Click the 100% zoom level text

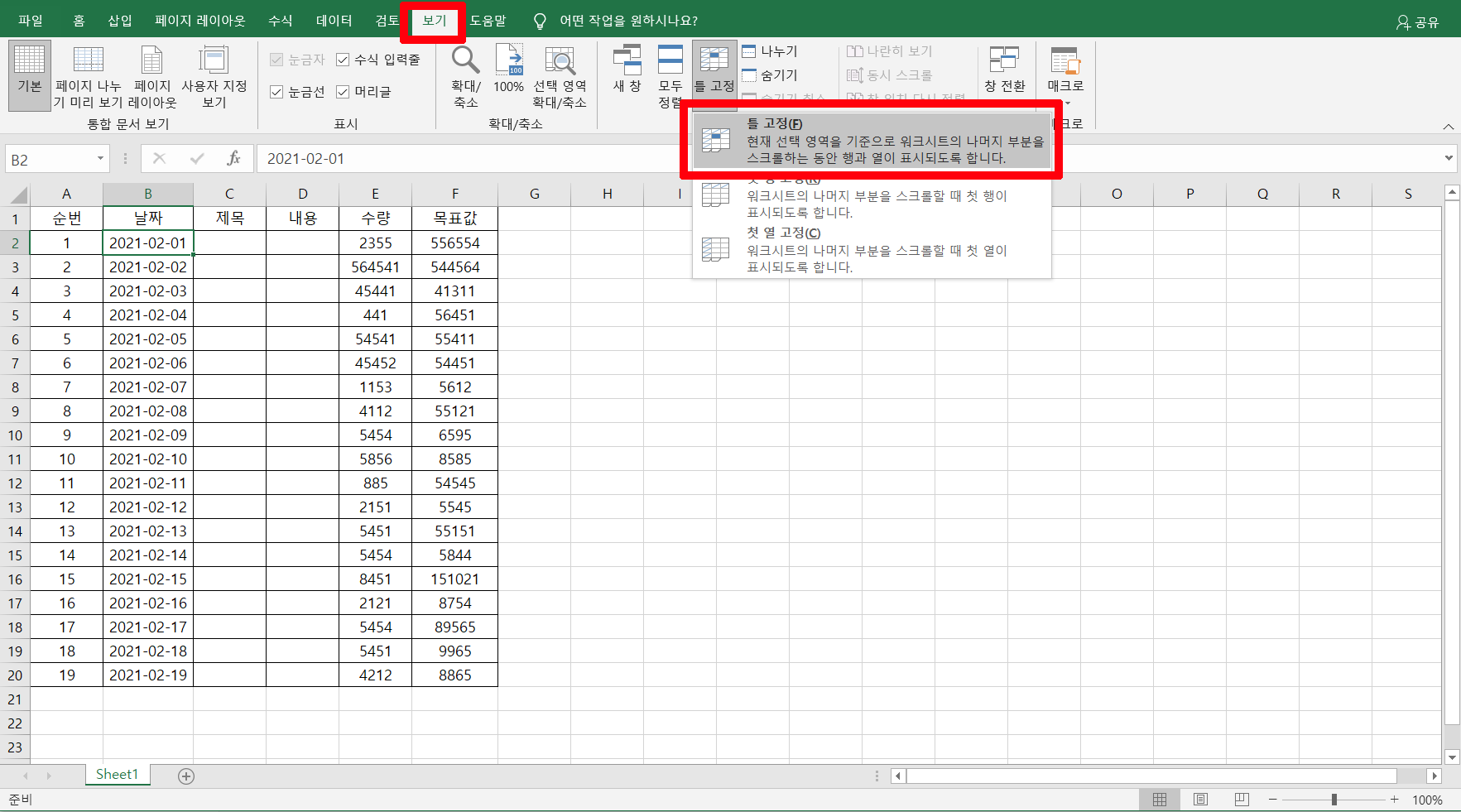click(x=1427, y=800)
